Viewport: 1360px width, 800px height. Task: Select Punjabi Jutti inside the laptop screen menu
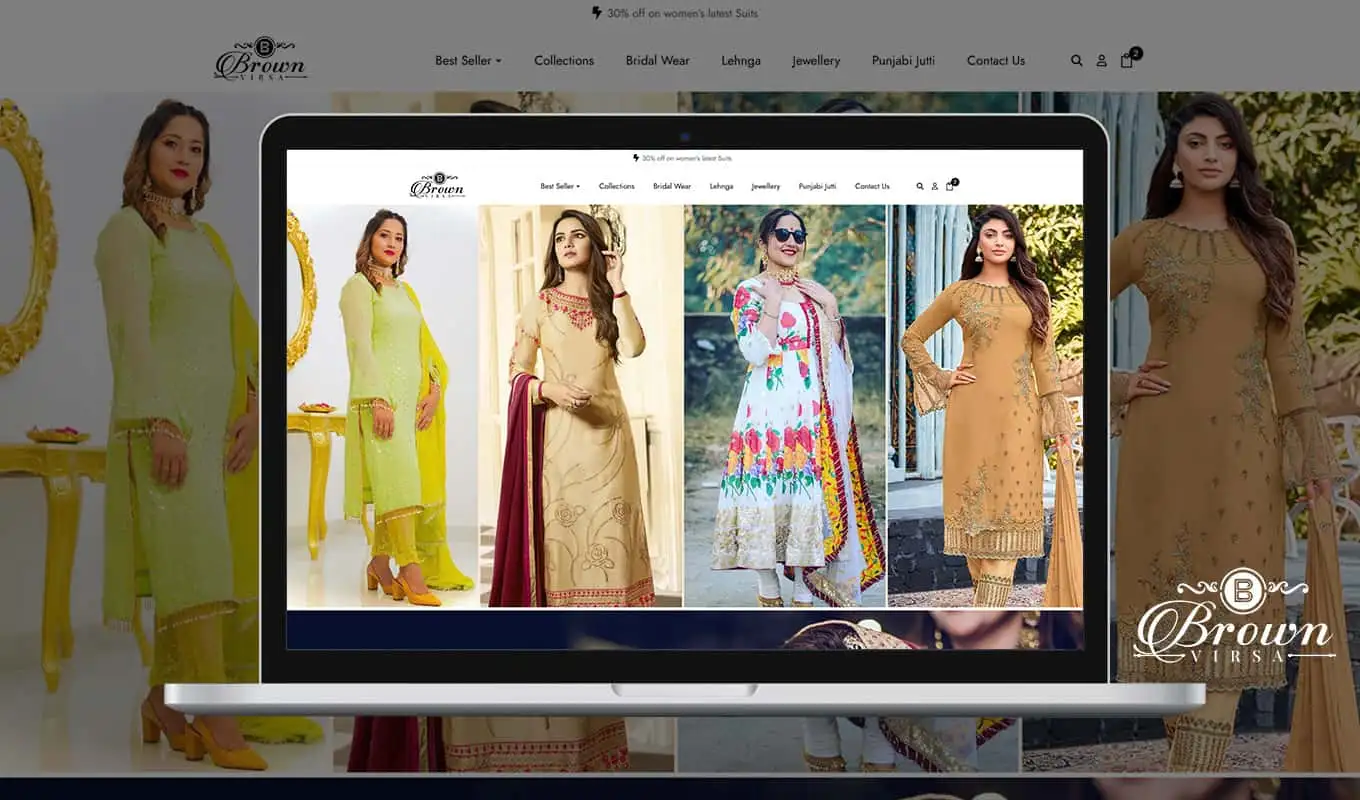817,186
